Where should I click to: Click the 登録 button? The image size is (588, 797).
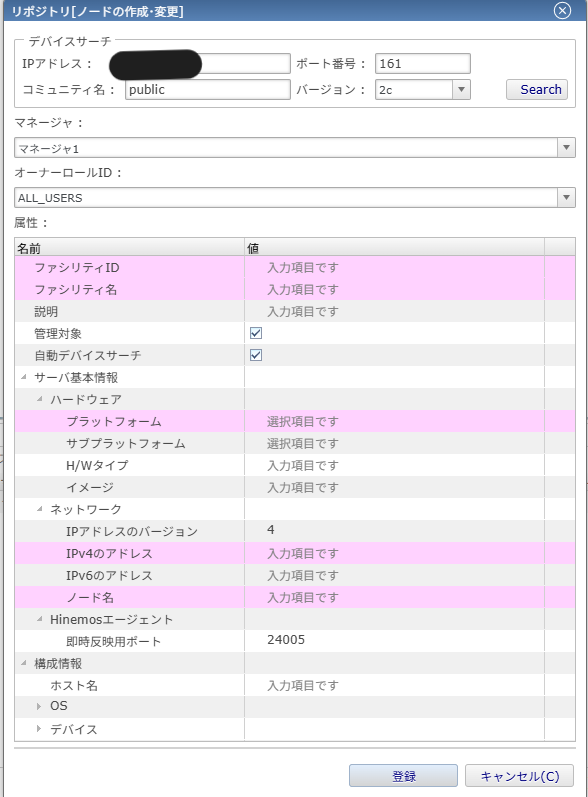(403, 776)
